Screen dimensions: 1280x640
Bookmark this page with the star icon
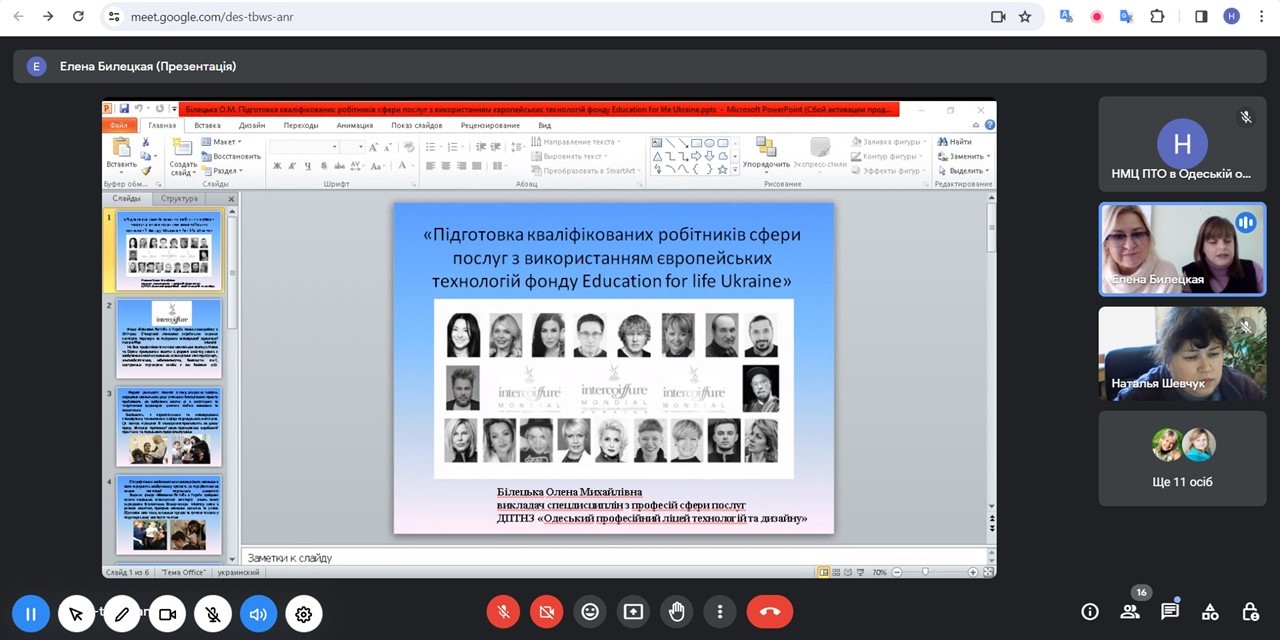click(1025, 16)
